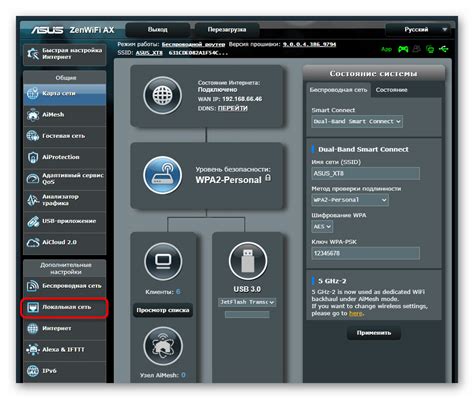Click the WAN IP 192.168.66.46 text

[242, 99]
